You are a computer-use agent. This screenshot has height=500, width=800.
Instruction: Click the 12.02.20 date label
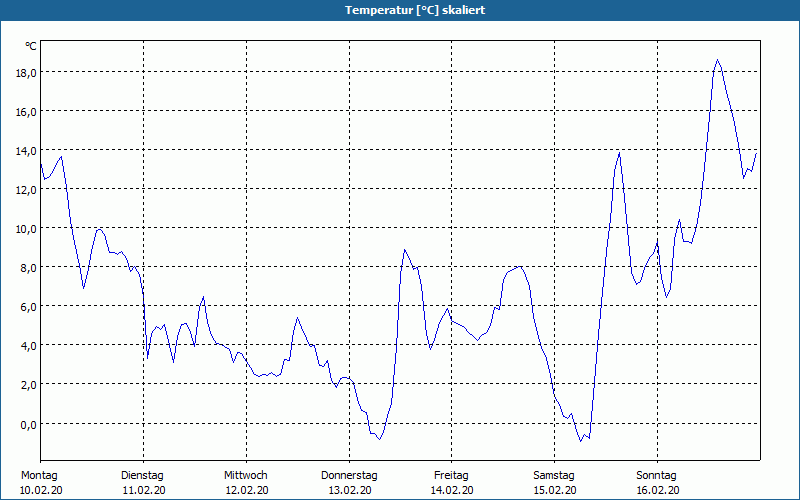247,491
